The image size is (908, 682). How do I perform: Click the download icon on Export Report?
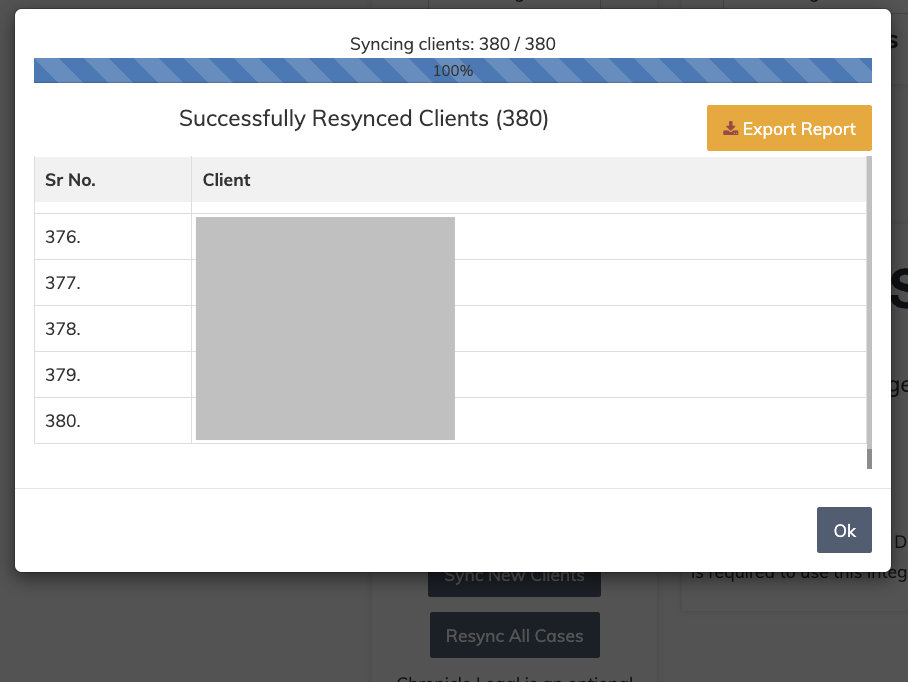(729, 128)
